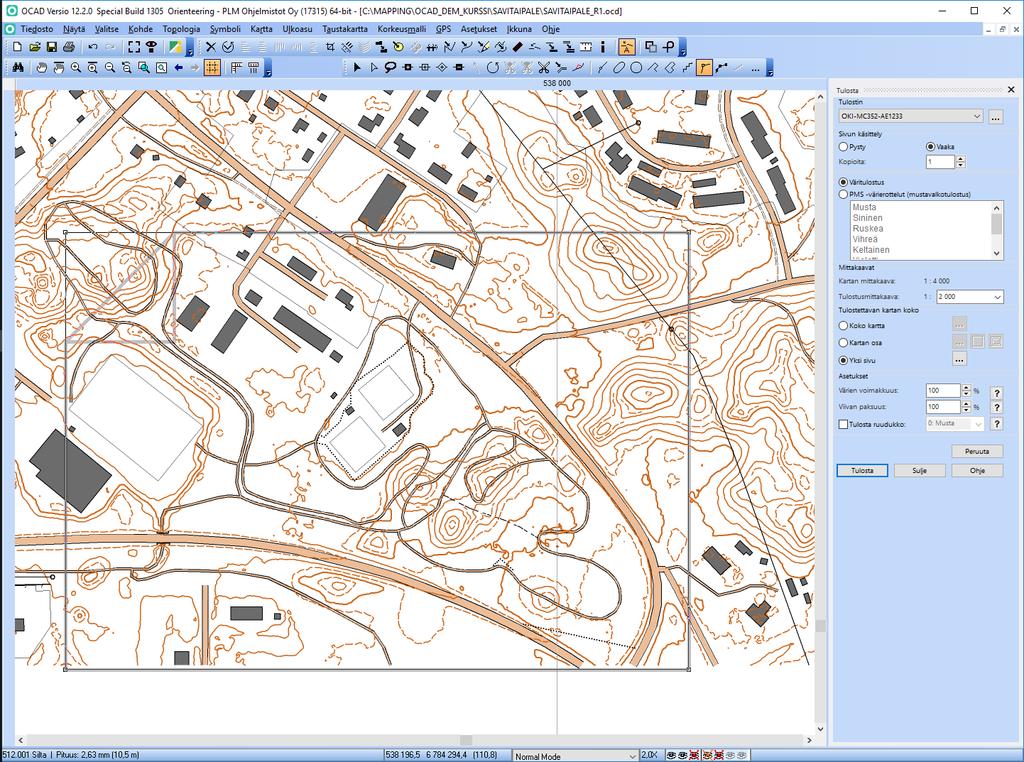Image resolution: width=1024 pixels, height=762 pixels.
Task: Select the circle drawing mode
Action: click(635, 67)
